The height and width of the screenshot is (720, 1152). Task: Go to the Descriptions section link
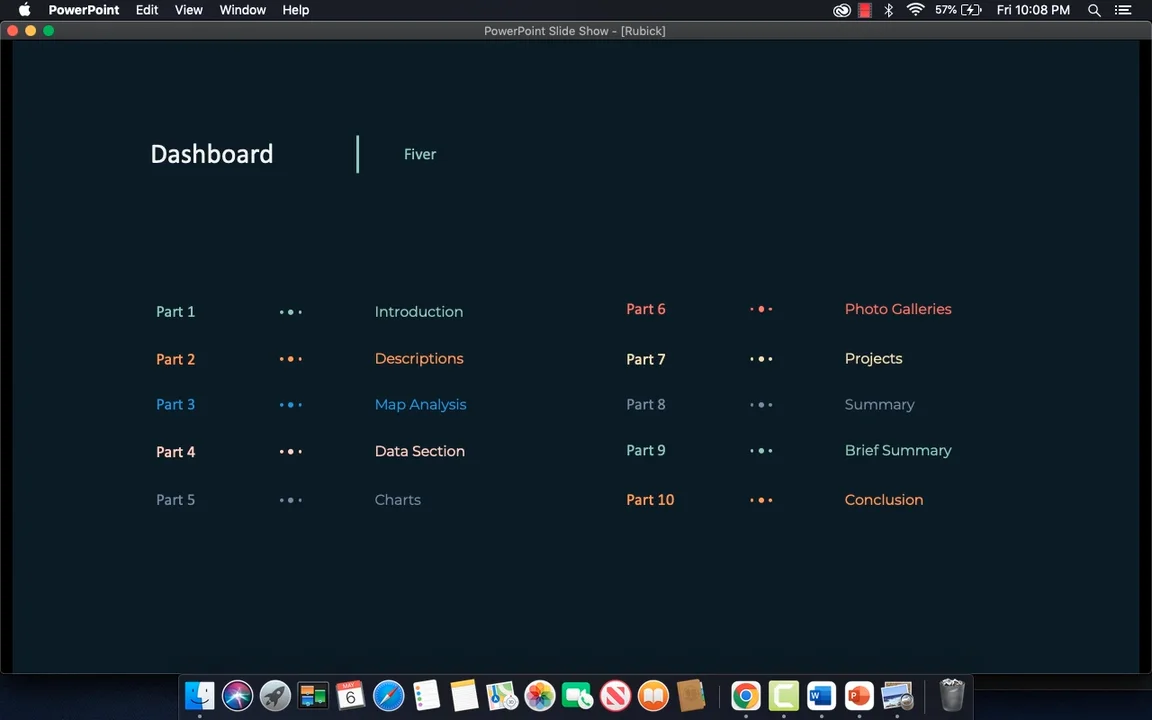pos(419,359)
